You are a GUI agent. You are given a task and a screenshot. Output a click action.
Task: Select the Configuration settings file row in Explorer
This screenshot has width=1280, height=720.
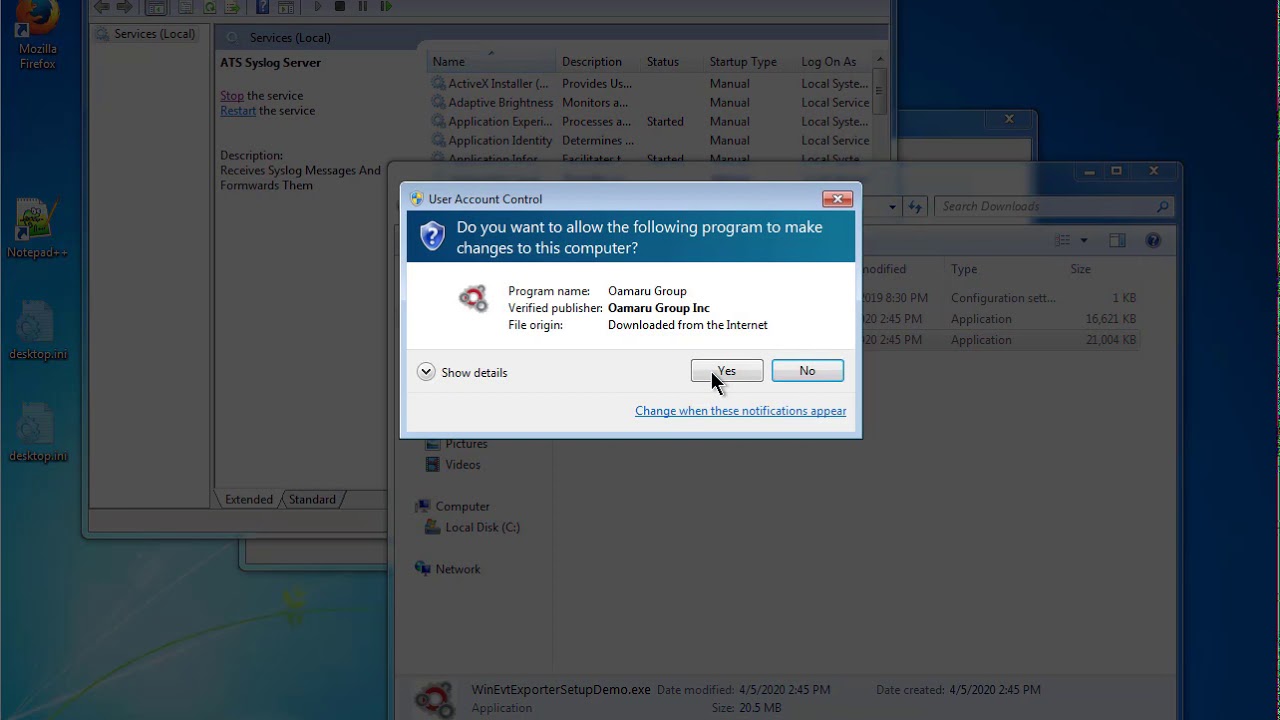pos(1000,298)
